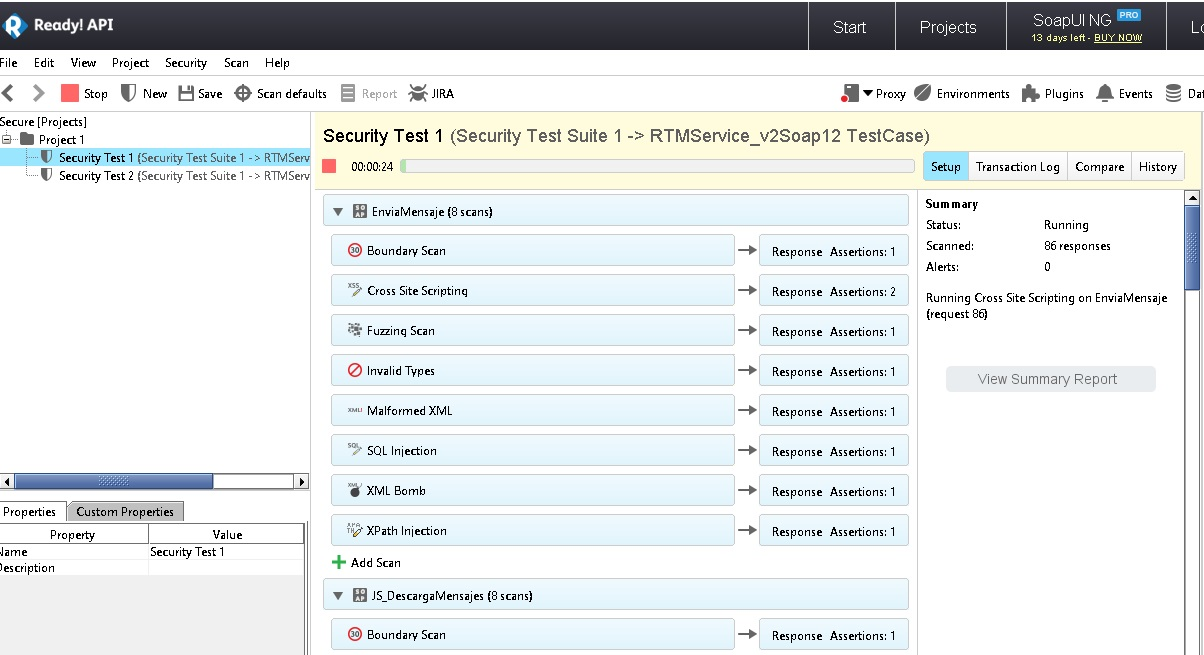
Task: Select Security Test 2 in the tree
Action: pyautogui.click(x=95, y=176)
